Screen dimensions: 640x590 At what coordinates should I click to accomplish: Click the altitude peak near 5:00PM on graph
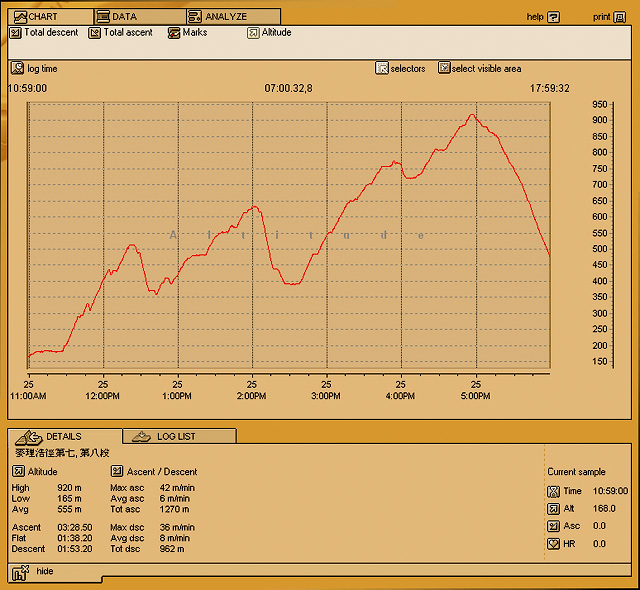472,115
